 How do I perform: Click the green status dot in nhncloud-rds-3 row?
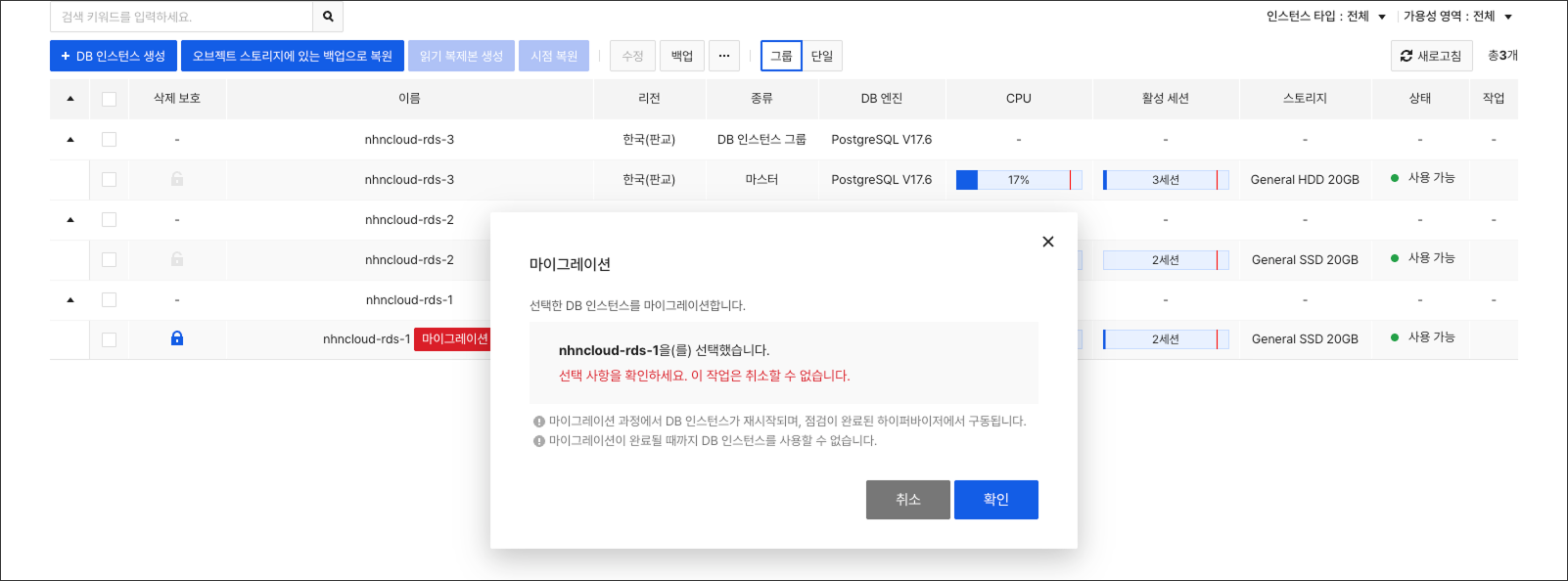[1395, 178]
